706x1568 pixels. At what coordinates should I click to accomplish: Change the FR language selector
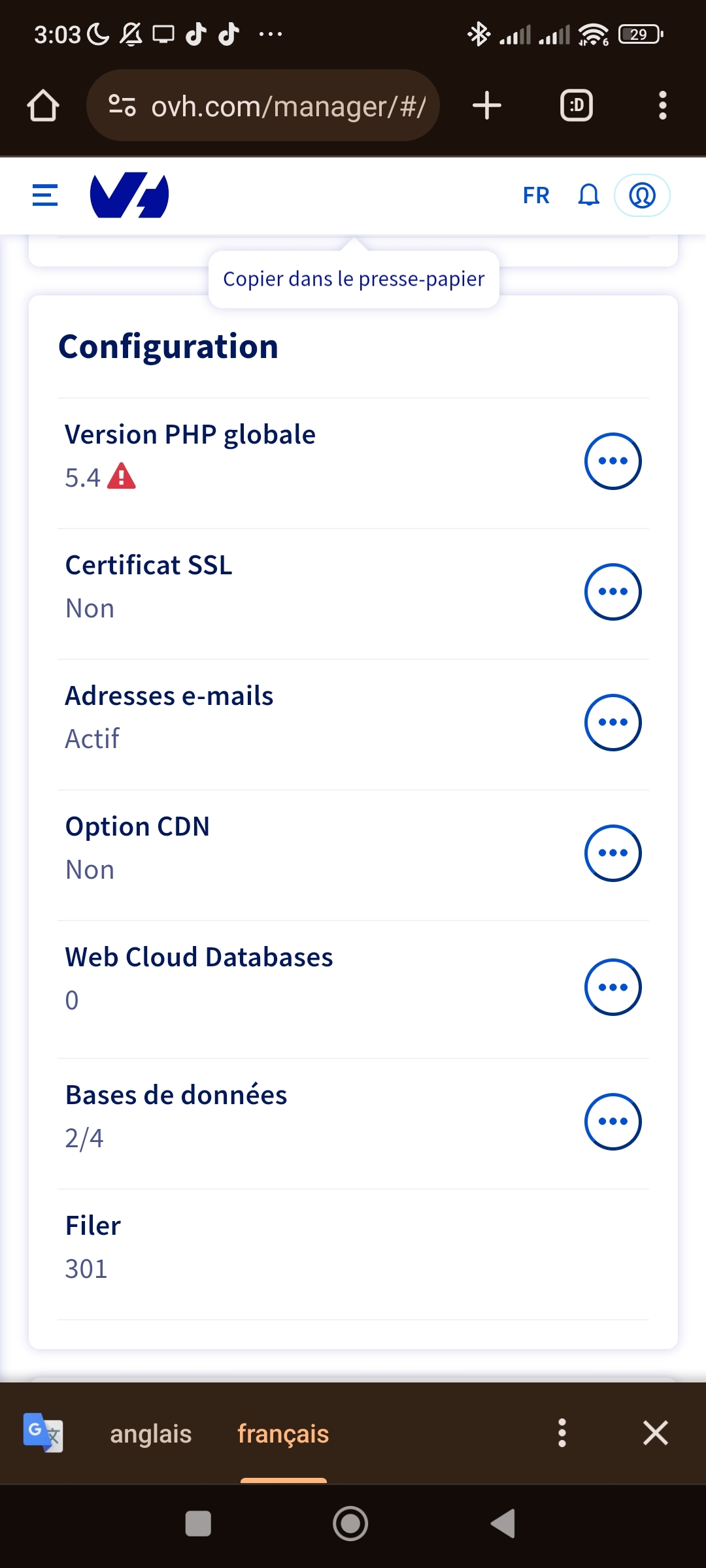tap(536, 195)
